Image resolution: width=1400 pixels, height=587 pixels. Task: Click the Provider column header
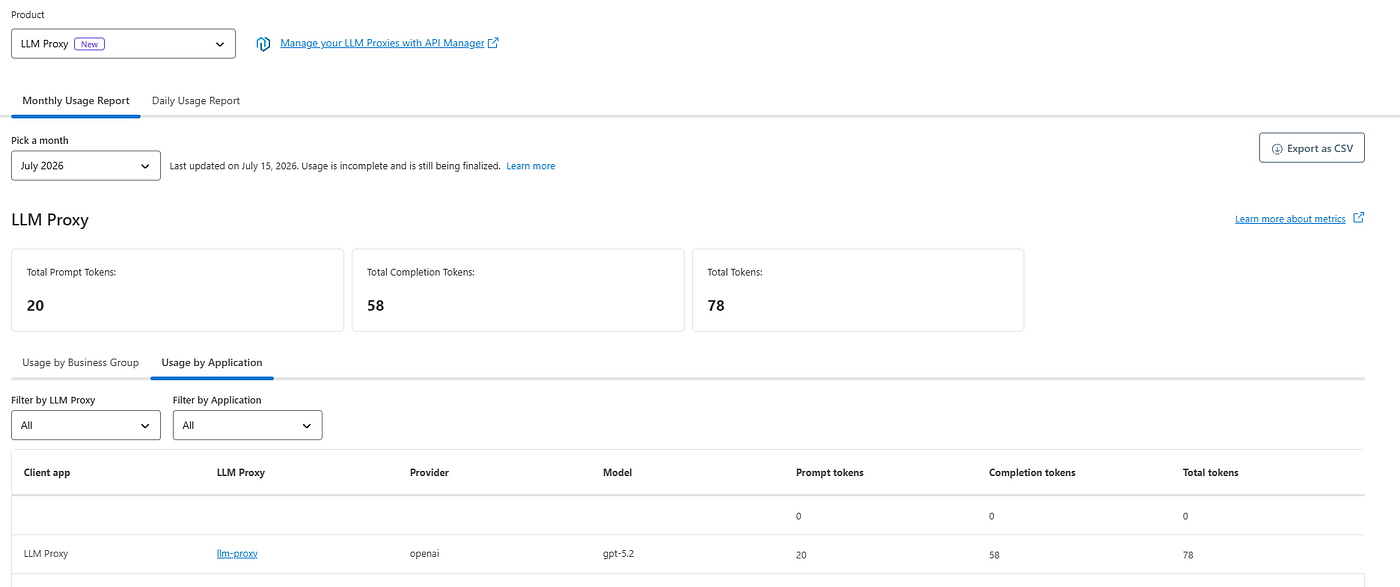point(429,472)
